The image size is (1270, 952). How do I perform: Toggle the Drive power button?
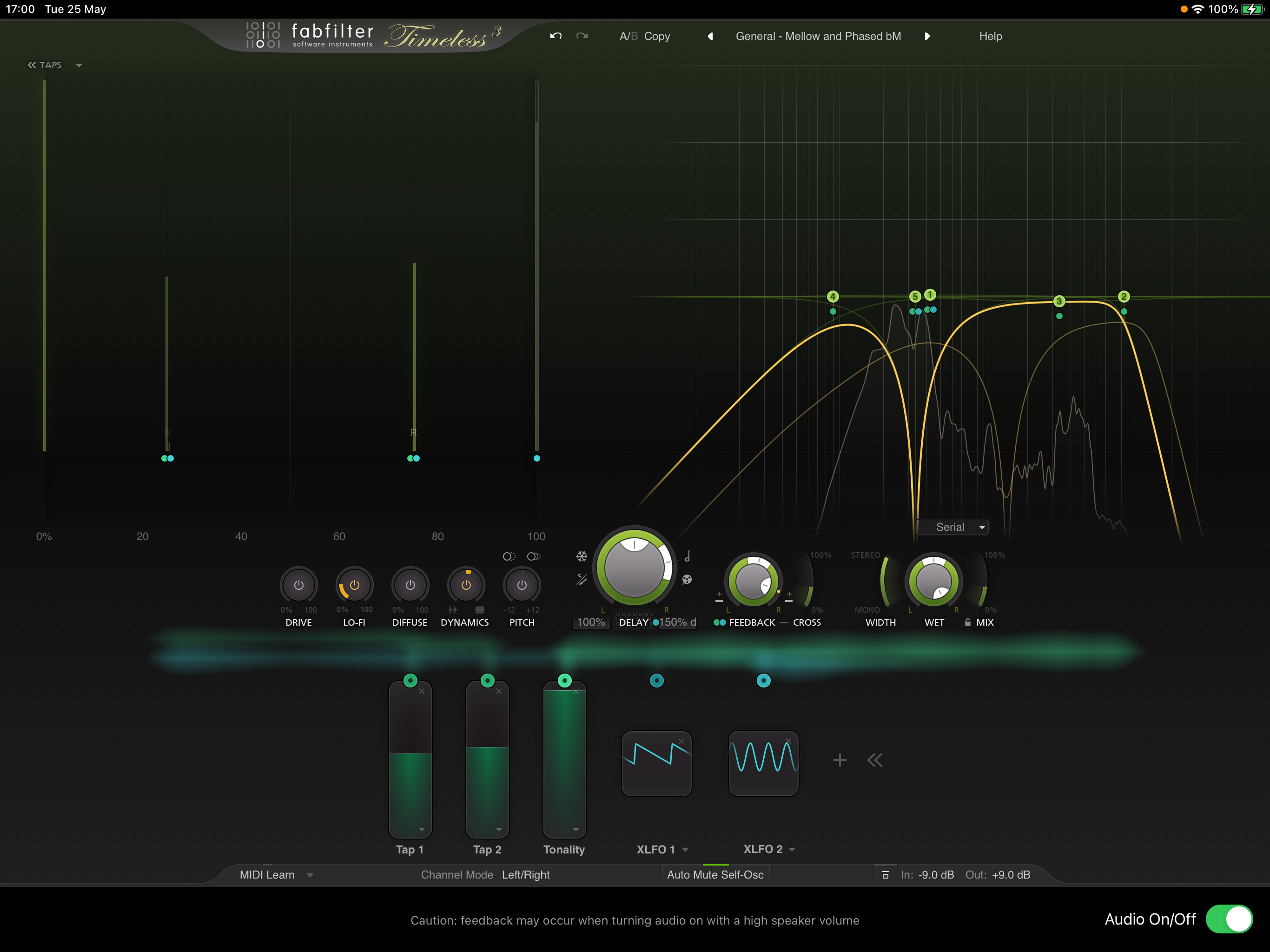298,585
